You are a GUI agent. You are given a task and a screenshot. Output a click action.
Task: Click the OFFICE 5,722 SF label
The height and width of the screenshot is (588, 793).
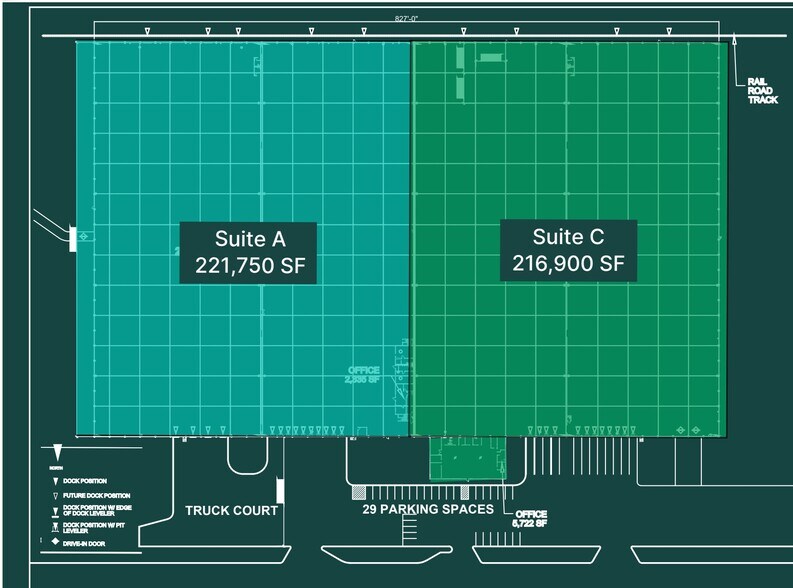tap(530, 518)
